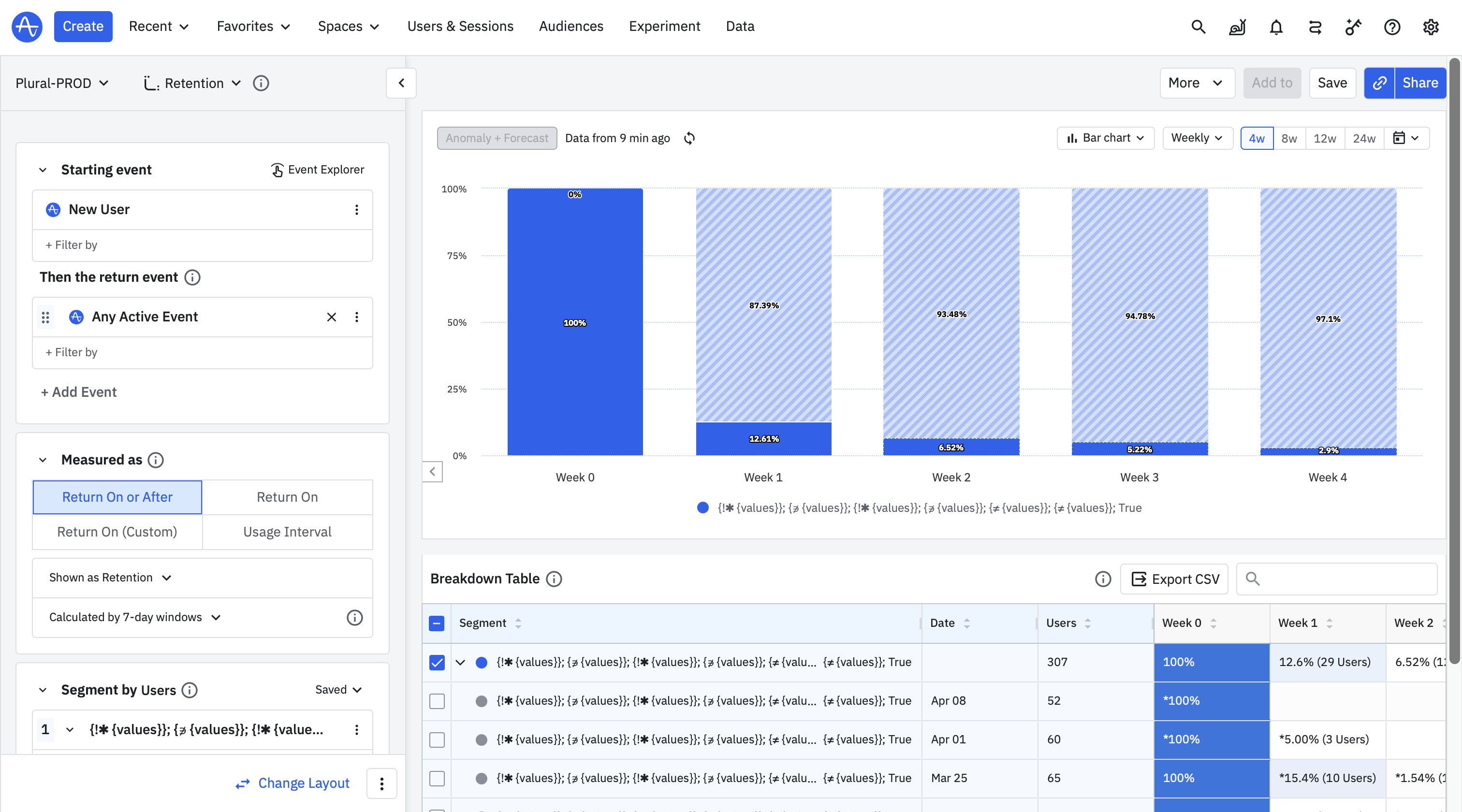1462x812 pixels.
Task: Open the Weekly interval dropdown
Action: click(x=1197, y=138)
